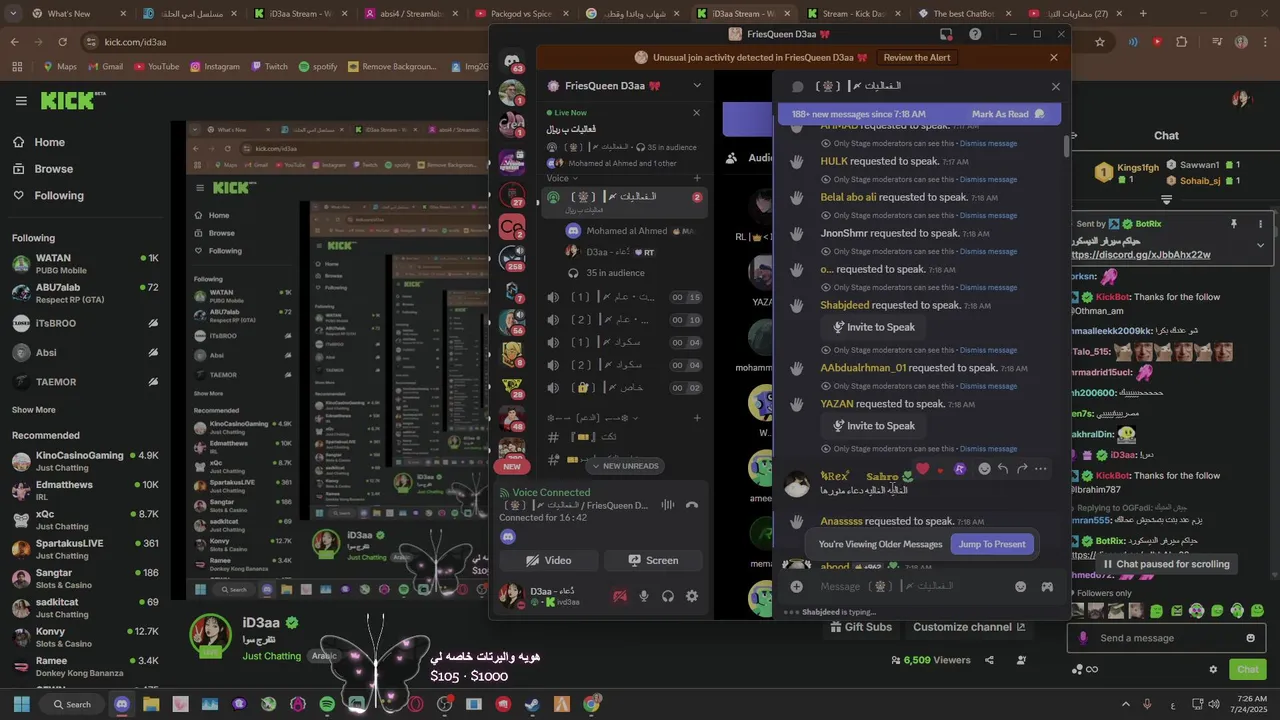Click NEW UNREADS jump pill
The width and height of the screenshot is (1280, 720).
pos(625,466)
